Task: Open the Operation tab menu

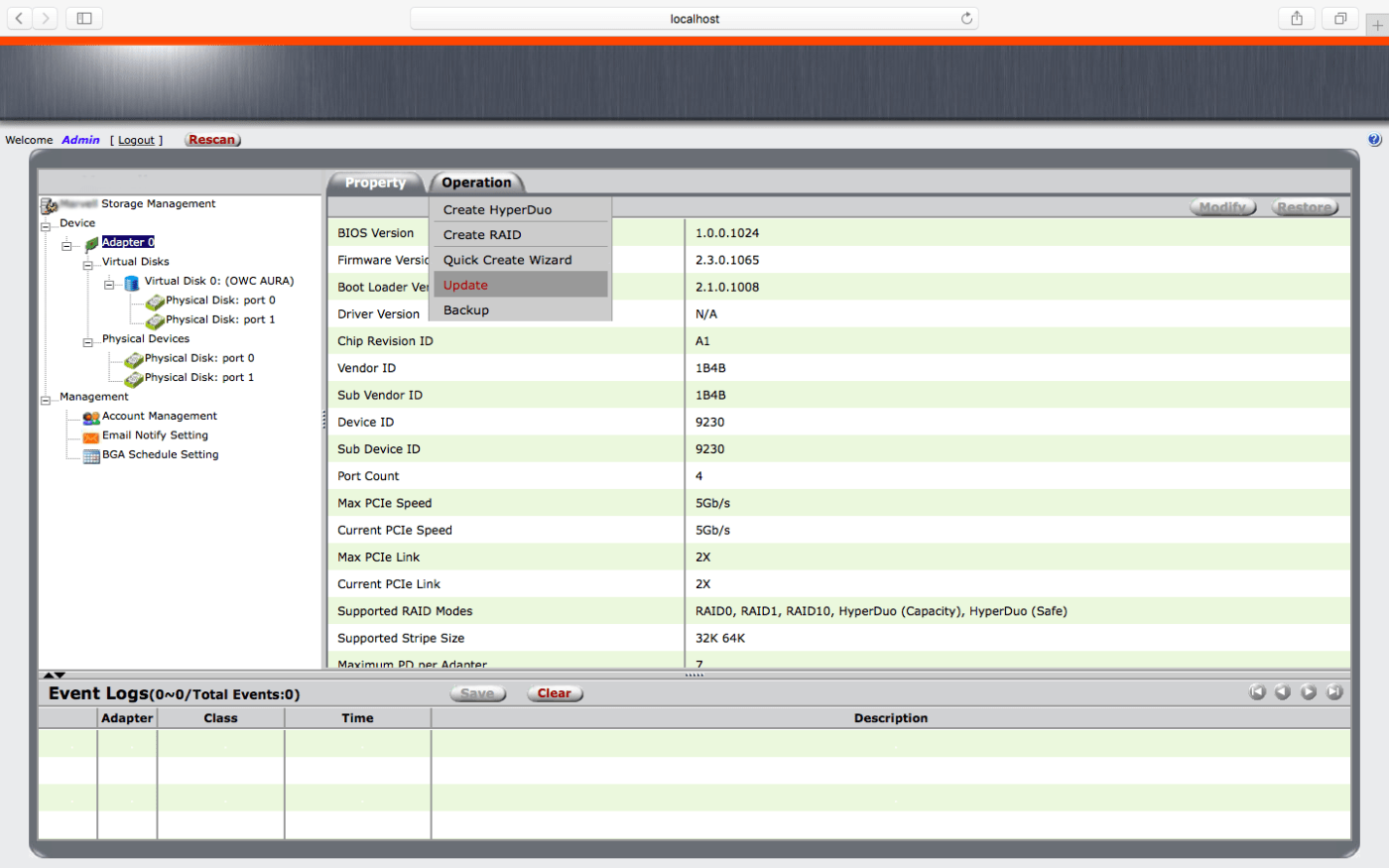Action: tap(476, 183)
